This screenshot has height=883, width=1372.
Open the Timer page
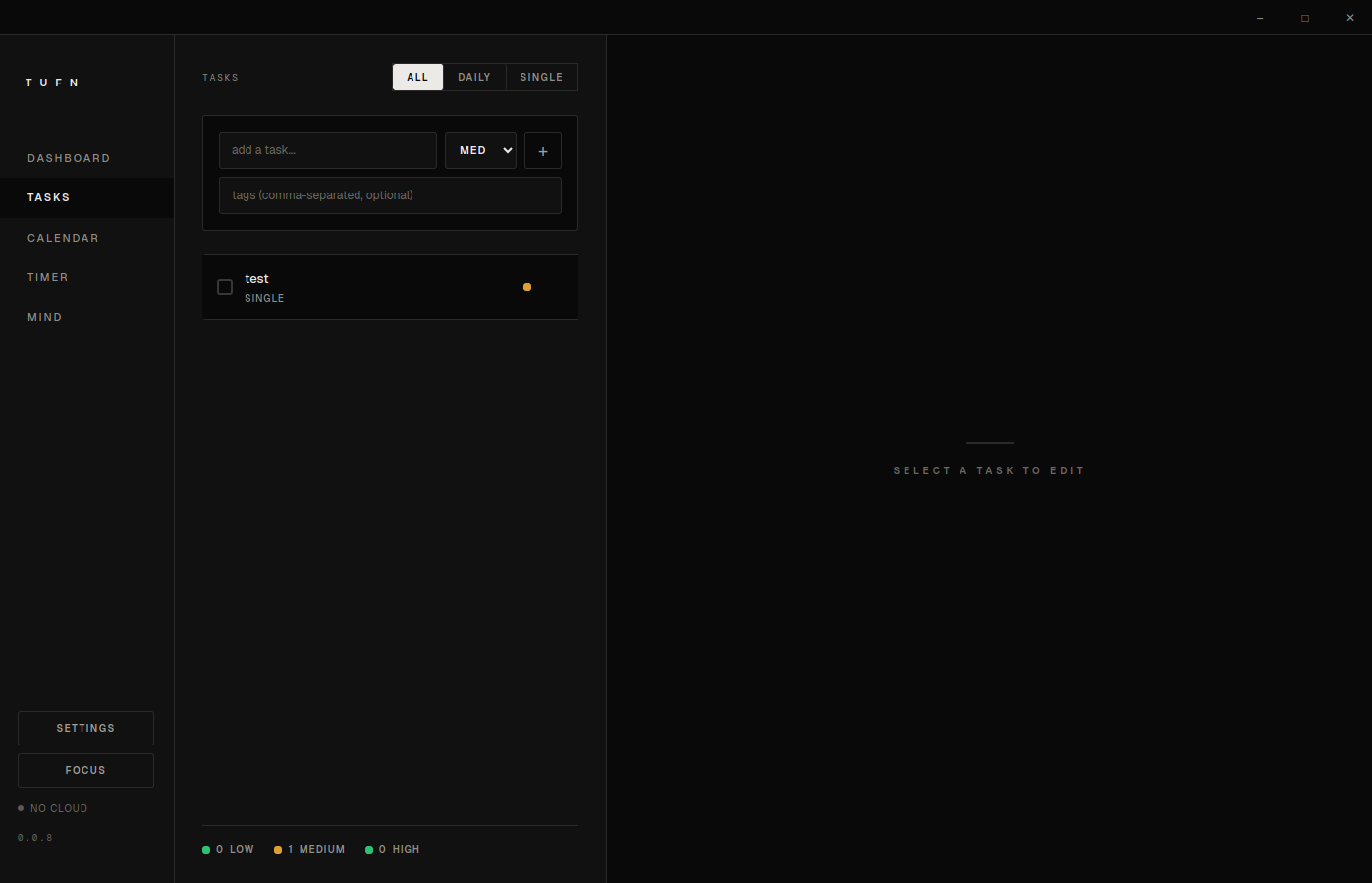click(x=48, y=277)
